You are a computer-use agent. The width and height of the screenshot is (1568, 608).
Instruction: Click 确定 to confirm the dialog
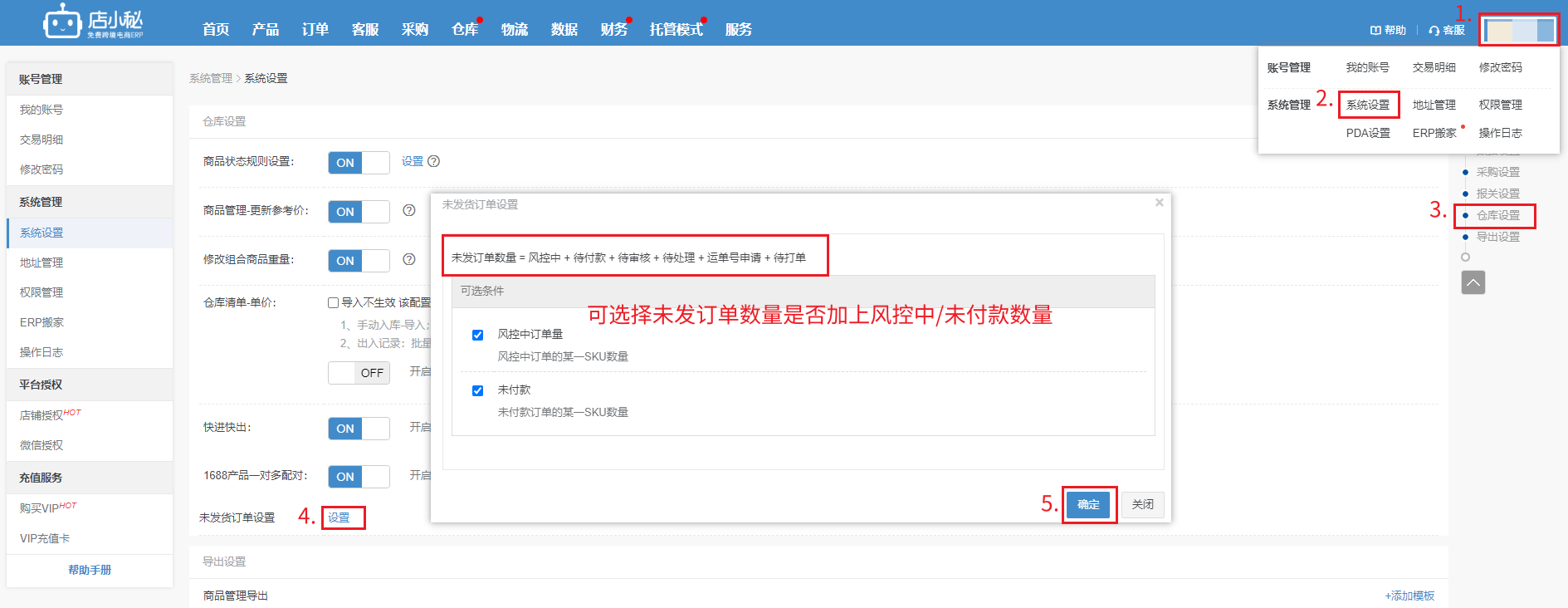click(1088, 504)
